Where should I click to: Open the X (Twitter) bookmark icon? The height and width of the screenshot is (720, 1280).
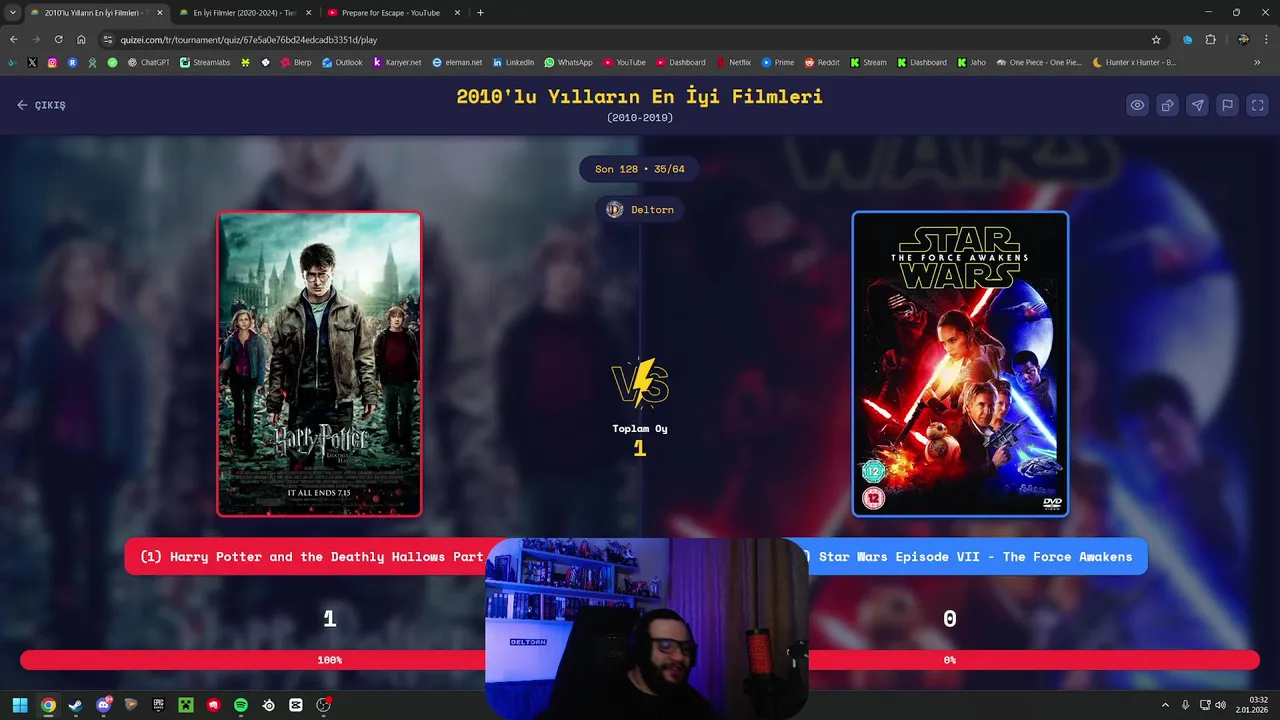tap(32, 62)
